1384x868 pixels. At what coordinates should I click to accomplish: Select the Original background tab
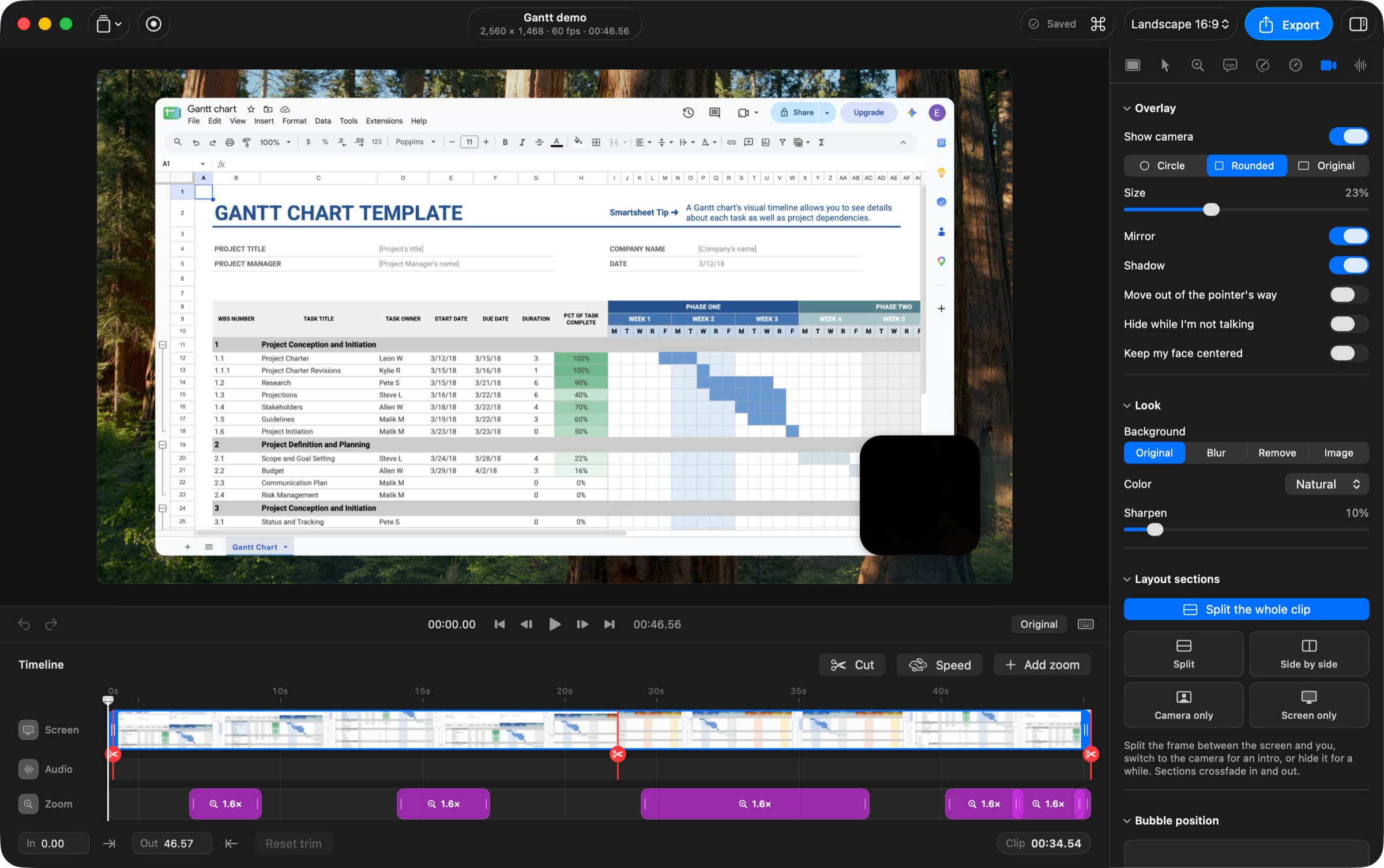pos(1154,453)
